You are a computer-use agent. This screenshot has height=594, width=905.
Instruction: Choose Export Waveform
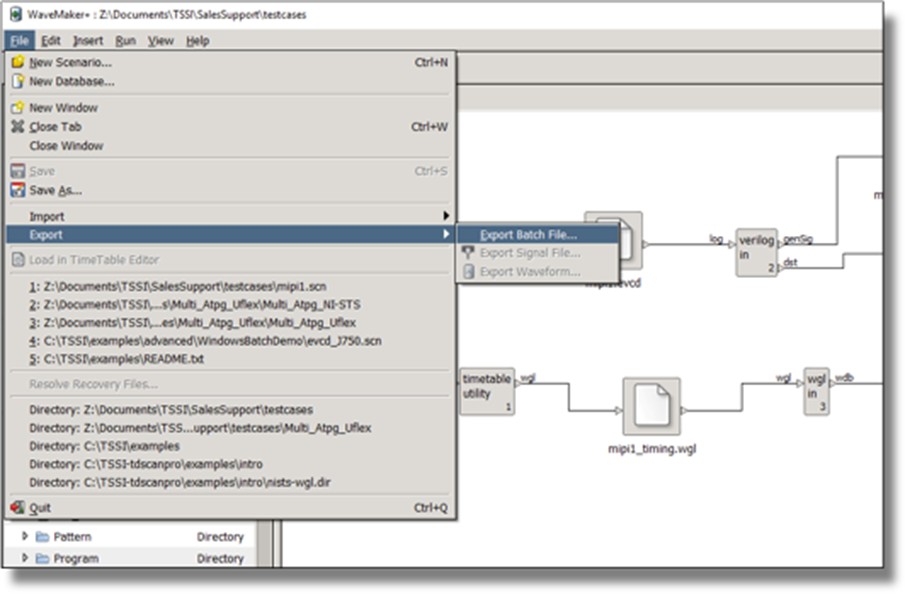click(537, 271)
